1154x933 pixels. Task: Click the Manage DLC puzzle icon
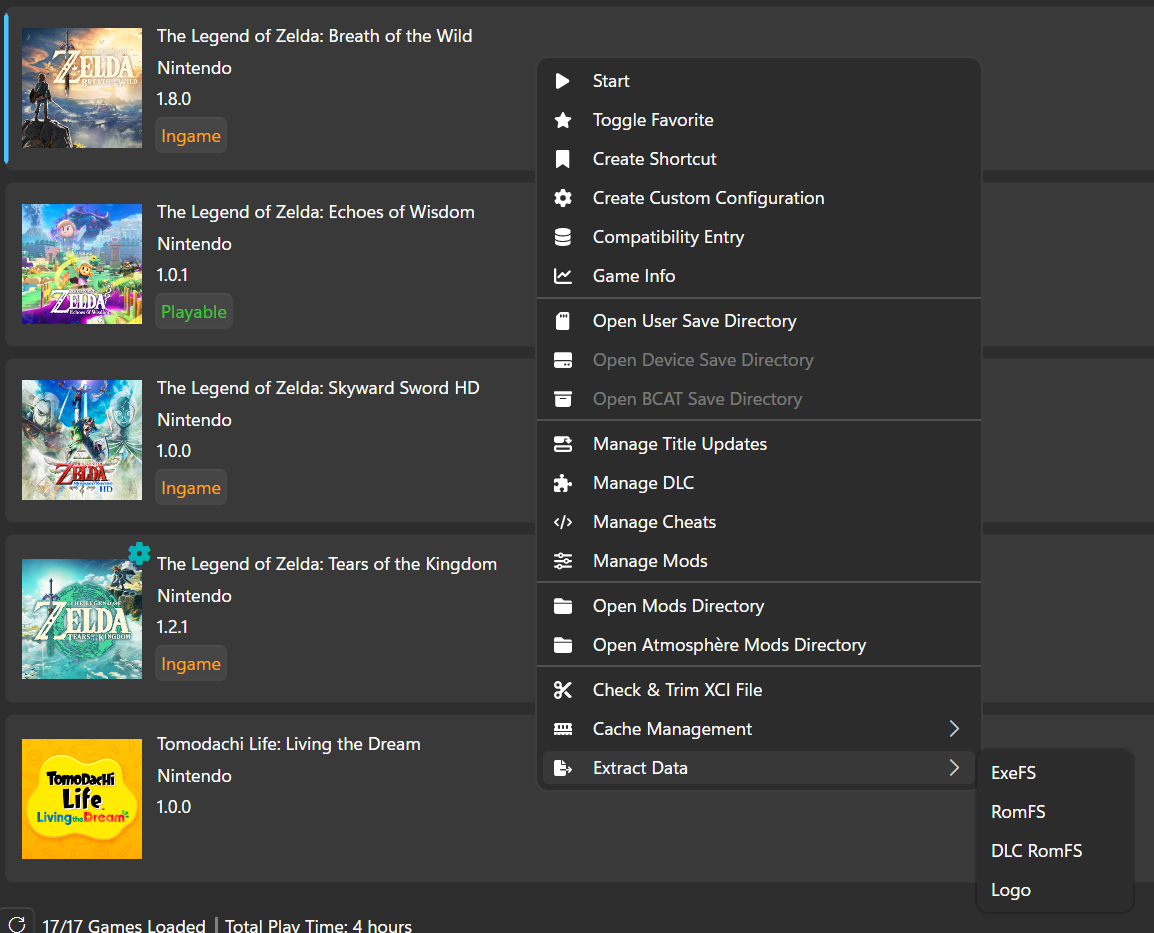pyautogui.click(x=562, y=483)
